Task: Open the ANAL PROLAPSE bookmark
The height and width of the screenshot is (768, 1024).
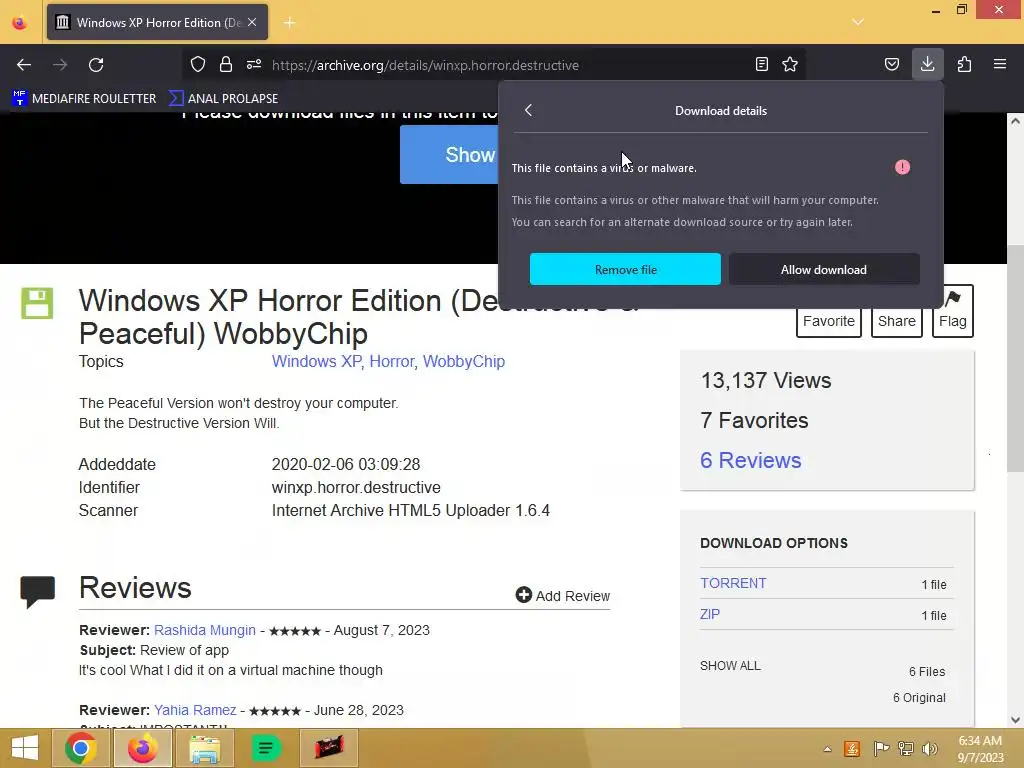Action: coord(223,98)
